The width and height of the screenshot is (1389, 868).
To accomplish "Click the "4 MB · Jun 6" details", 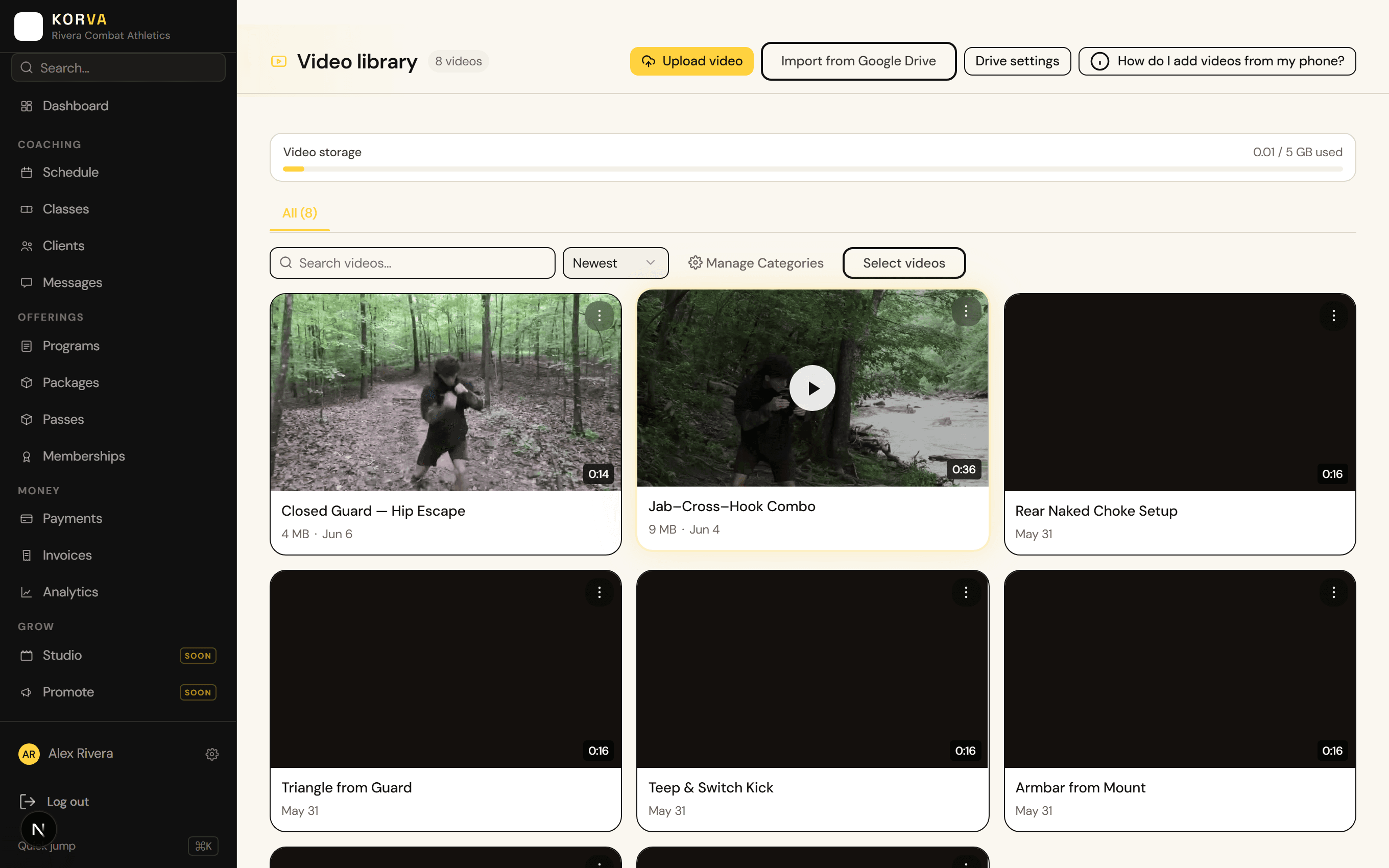I will point(317,534).
